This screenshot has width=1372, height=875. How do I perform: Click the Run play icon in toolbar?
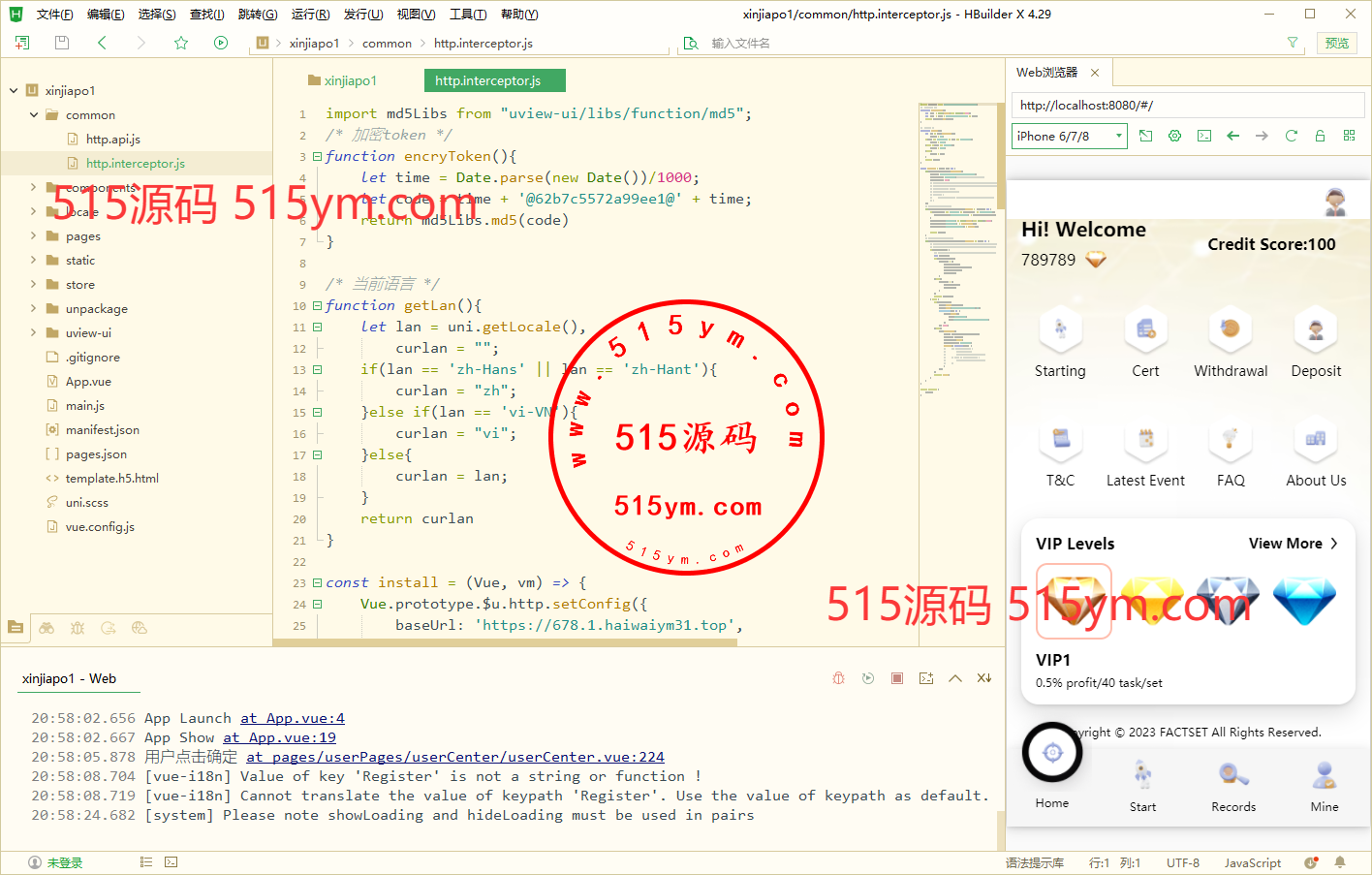pyautogui.click(x=221, y=43)
